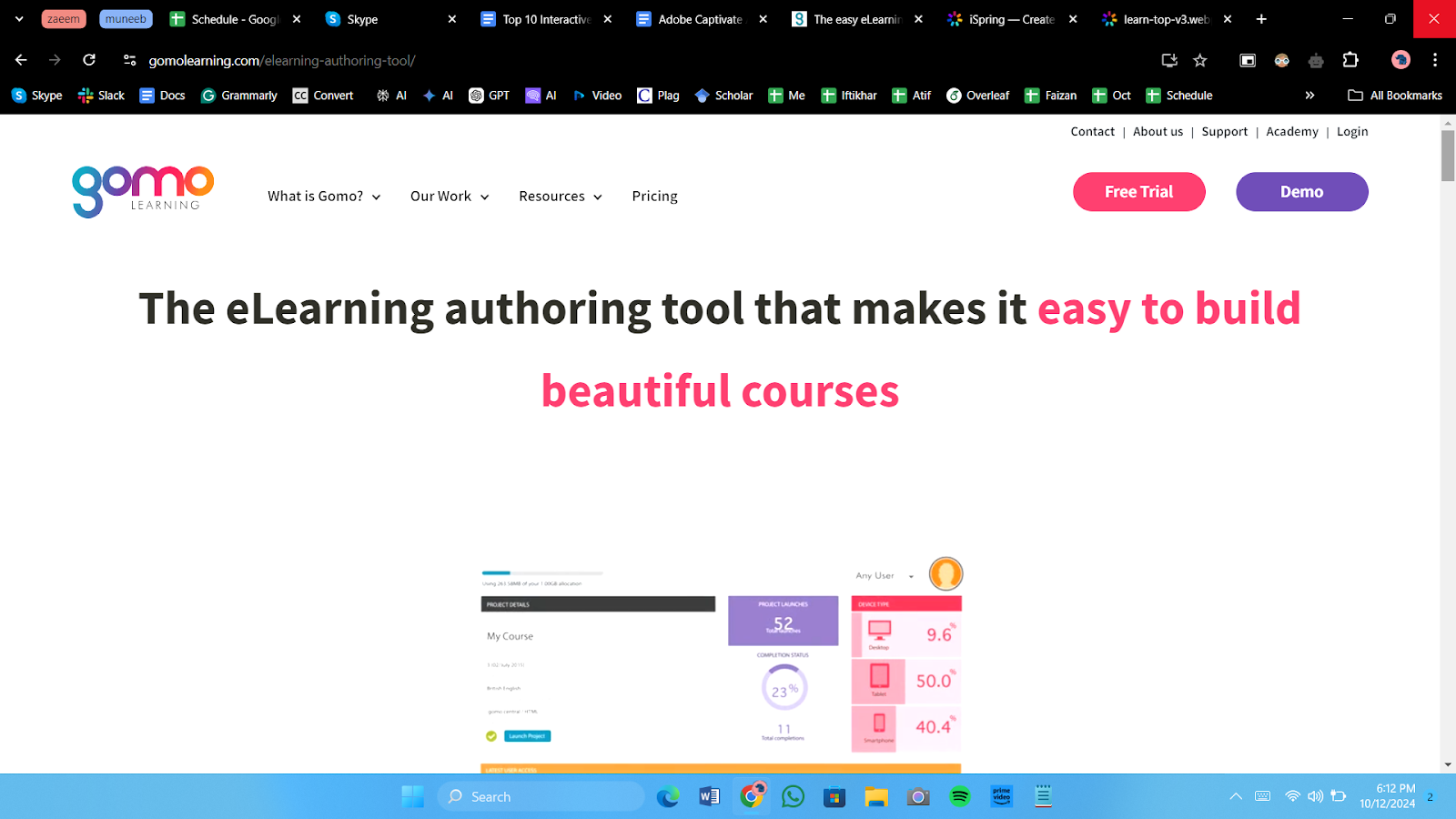Open the All Bookmarks folder

pos(1395,96)
